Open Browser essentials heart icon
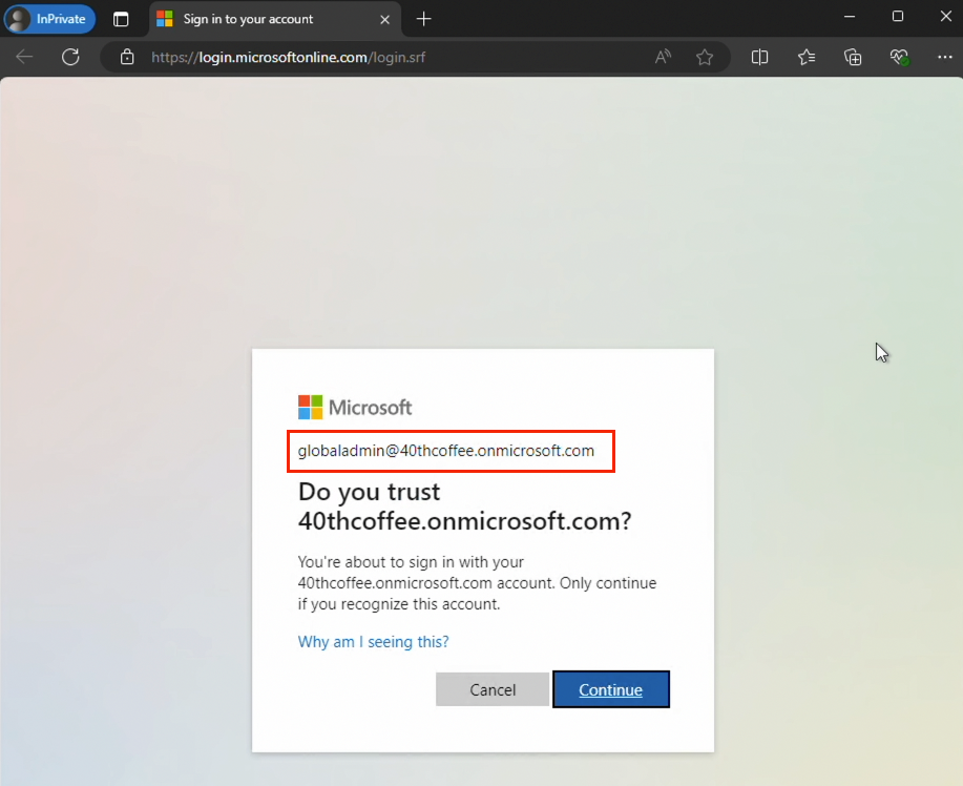The height and width of the screenshot is (786, 963). 899,57
